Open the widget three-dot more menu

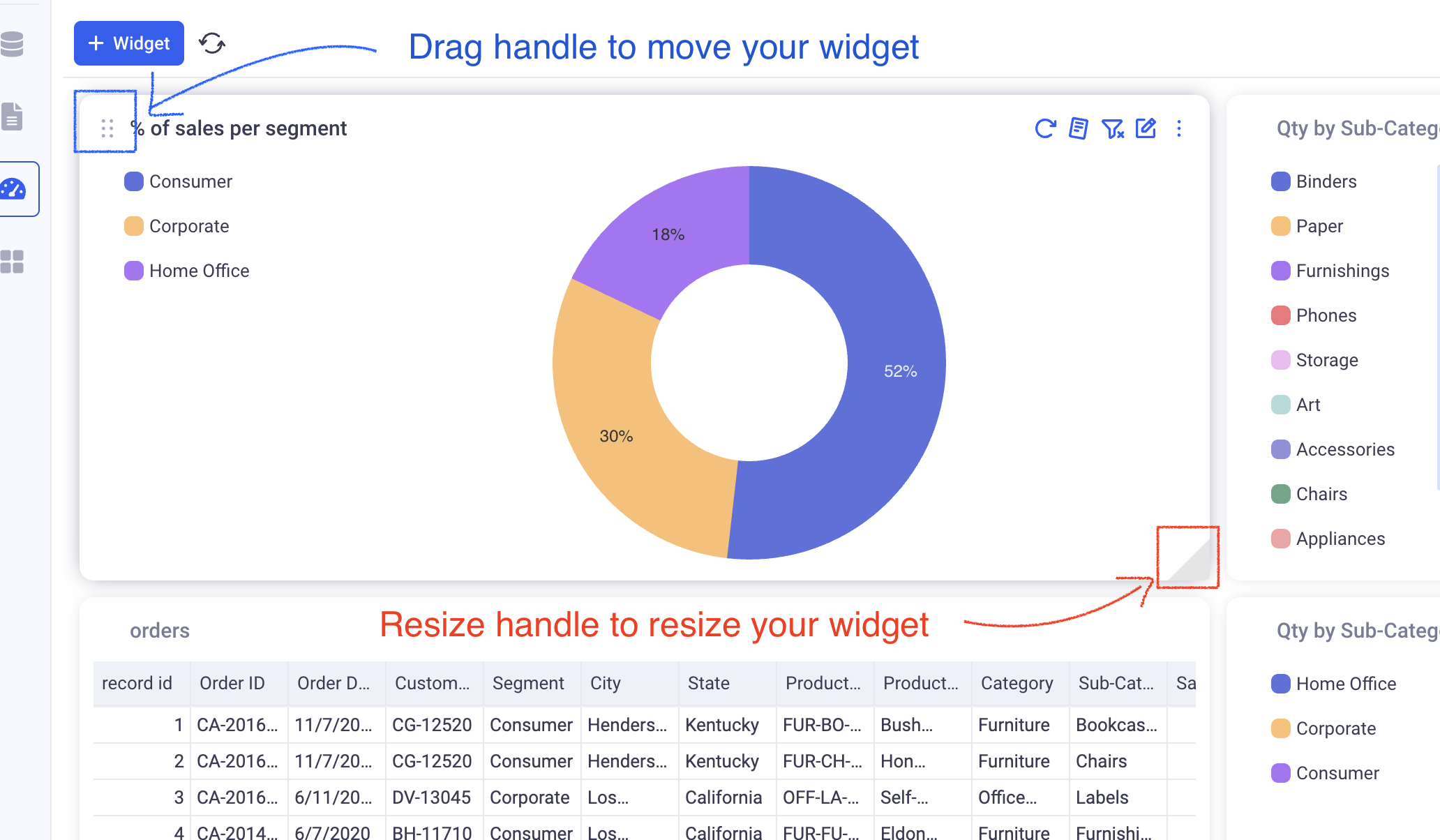click(x=1179, y=128)
